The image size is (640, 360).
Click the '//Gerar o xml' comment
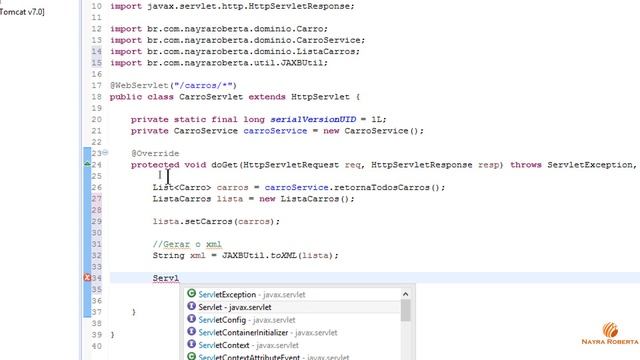point(187,244)
